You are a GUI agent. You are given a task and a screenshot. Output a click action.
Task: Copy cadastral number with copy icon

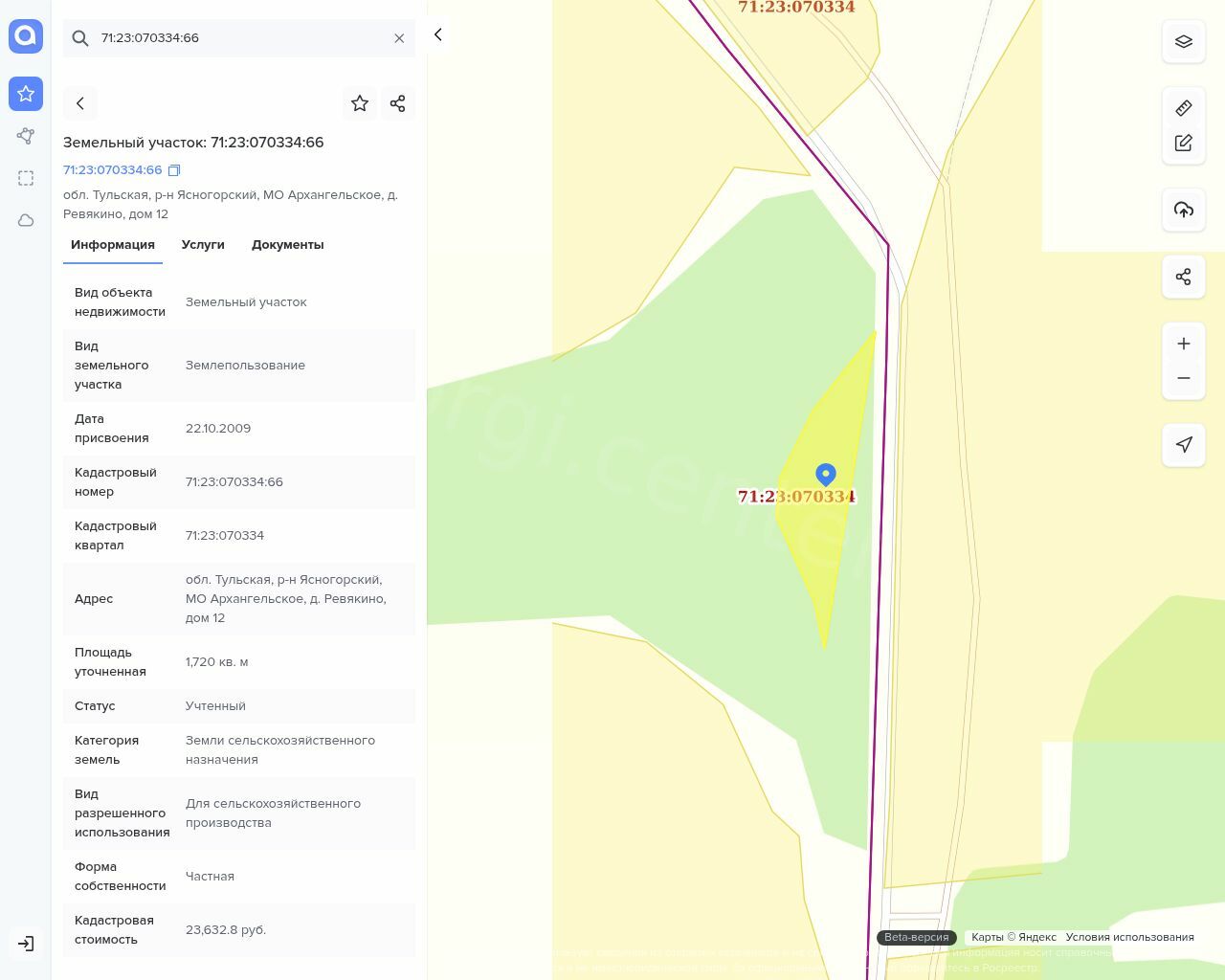(174, 170)
